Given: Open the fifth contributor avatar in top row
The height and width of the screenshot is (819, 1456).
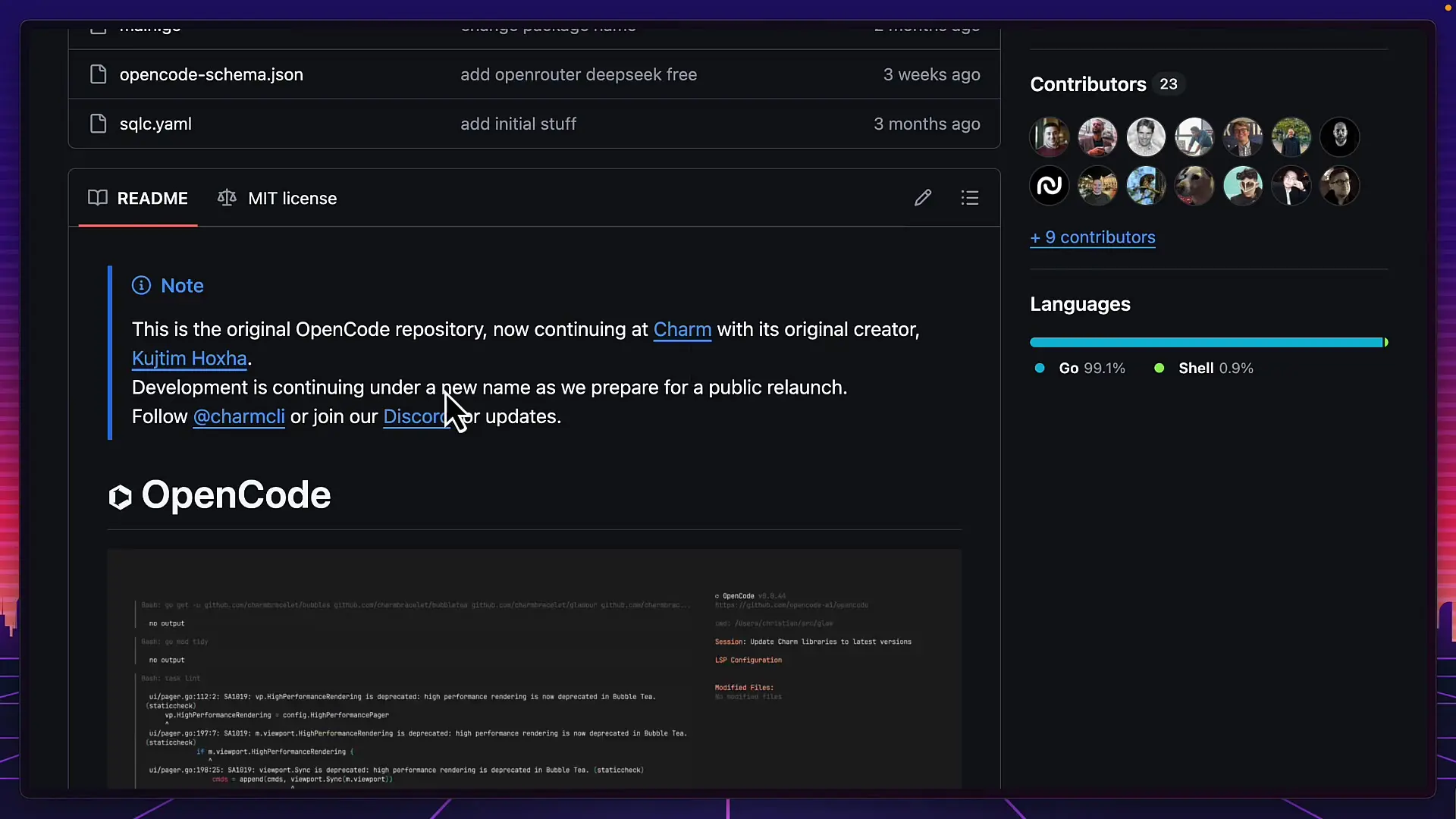Looking at the screenshot, I should [x=1243, y=137].
